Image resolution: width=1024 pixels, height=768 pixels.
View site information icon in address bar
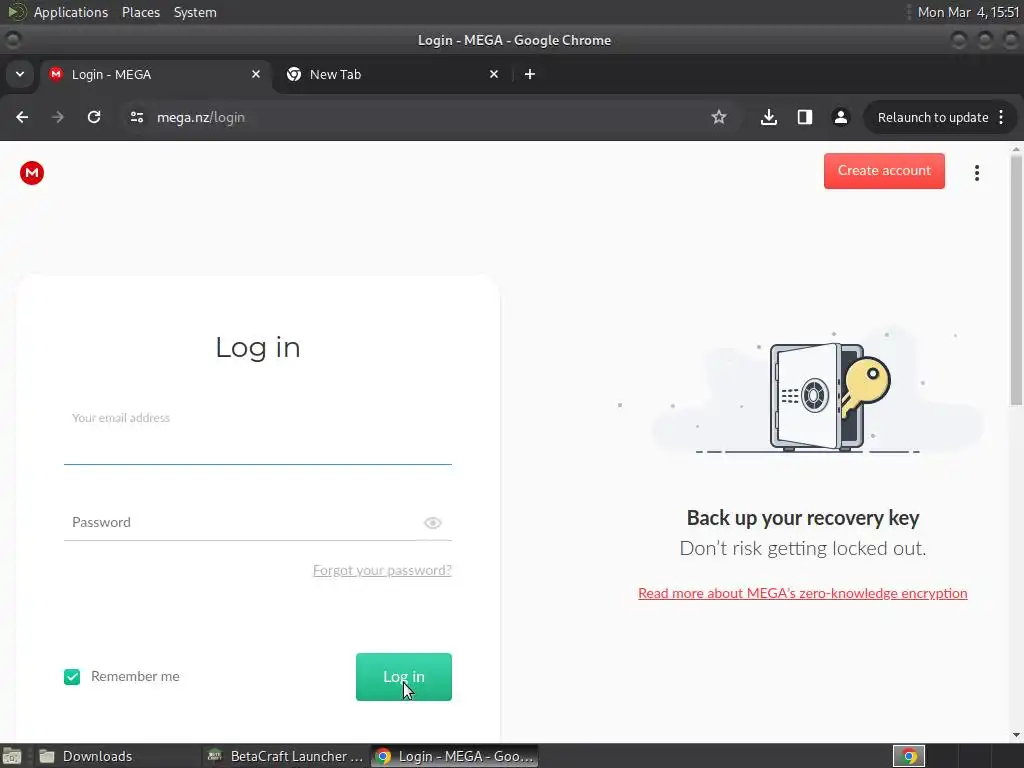[x=136, y=117]
